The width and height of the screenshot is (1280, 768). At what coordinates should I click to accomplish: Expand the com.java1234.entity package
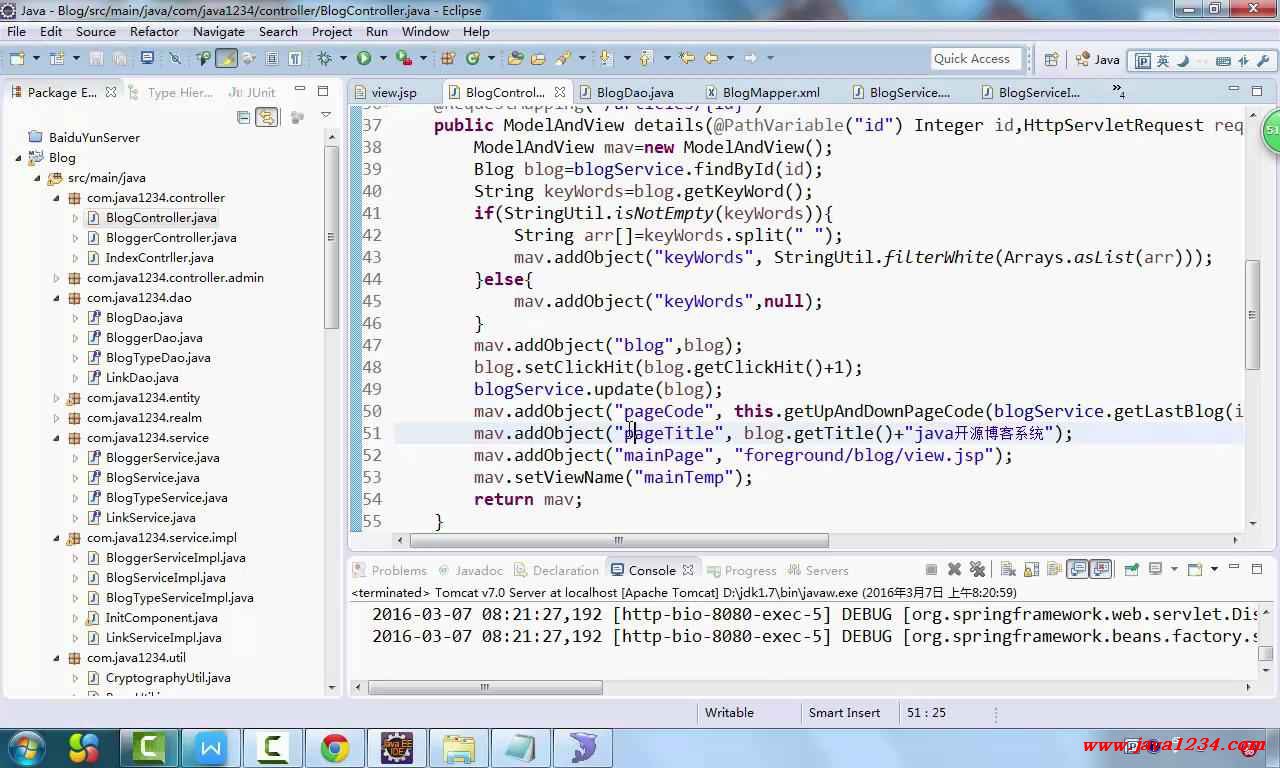[x=57, y=398]
